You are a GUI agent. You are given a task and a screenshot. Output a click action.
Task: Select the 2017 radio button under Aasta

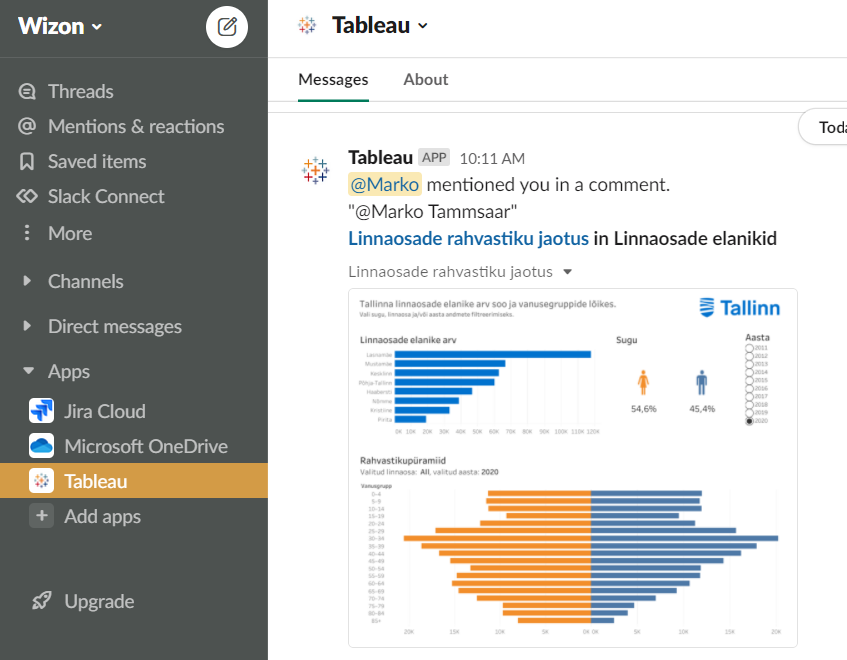[749, 396]
